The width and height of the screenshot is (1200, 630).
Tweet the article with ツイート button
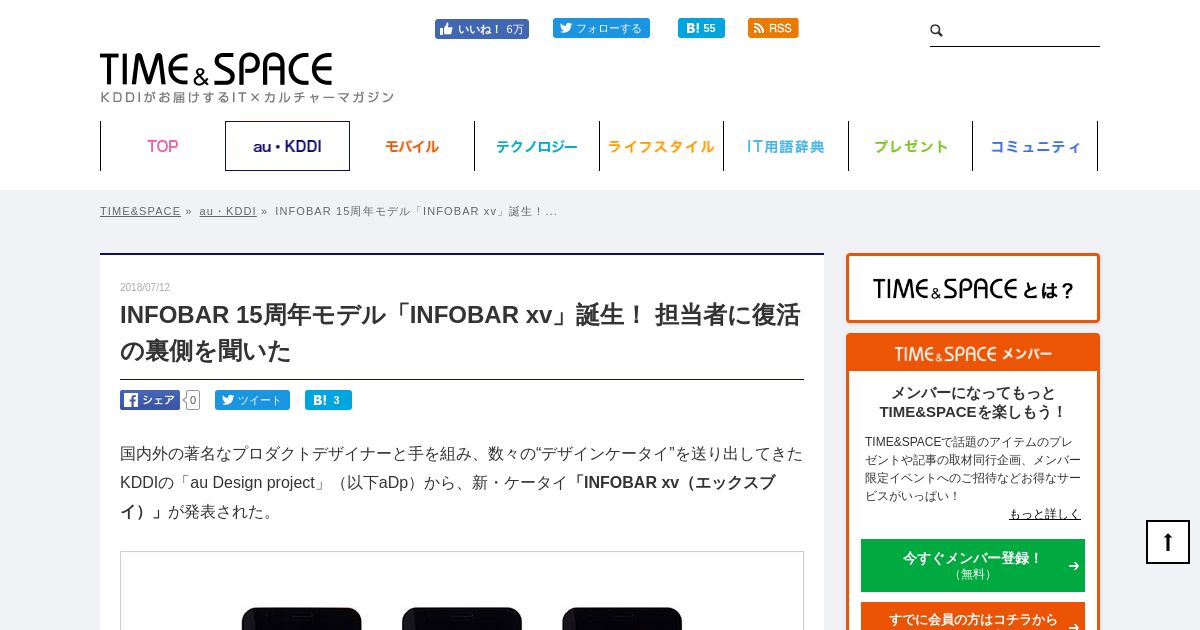(x=252, y=400)
